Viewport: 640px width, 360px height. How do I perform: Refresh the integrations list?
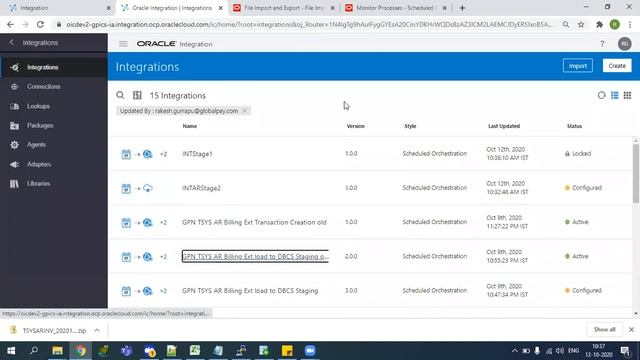pyautogui.click(x=601, y=95)
